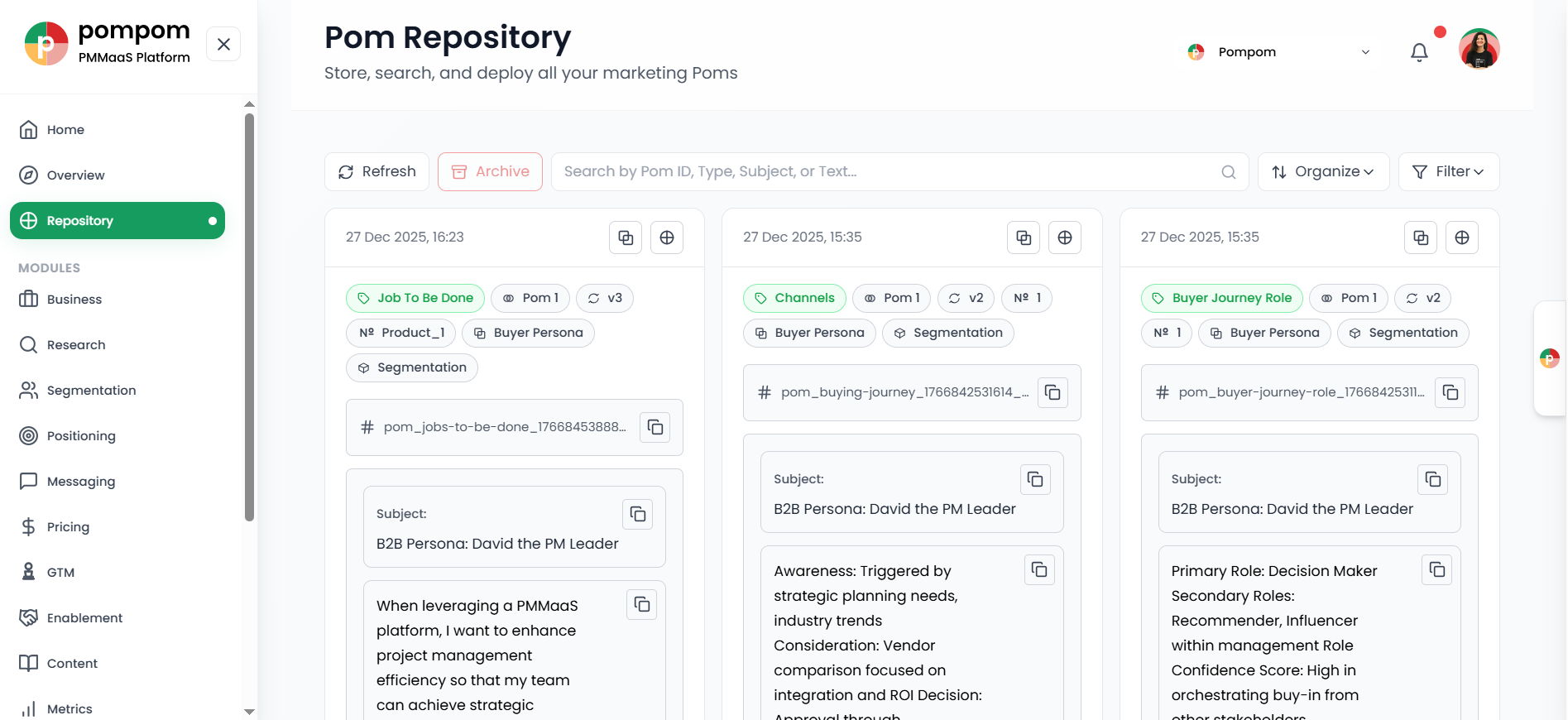Viewport: 1568px width, 720px height.
Task: Click the sidebar scrollbar thumb
Action: click(x=249, y=317)
